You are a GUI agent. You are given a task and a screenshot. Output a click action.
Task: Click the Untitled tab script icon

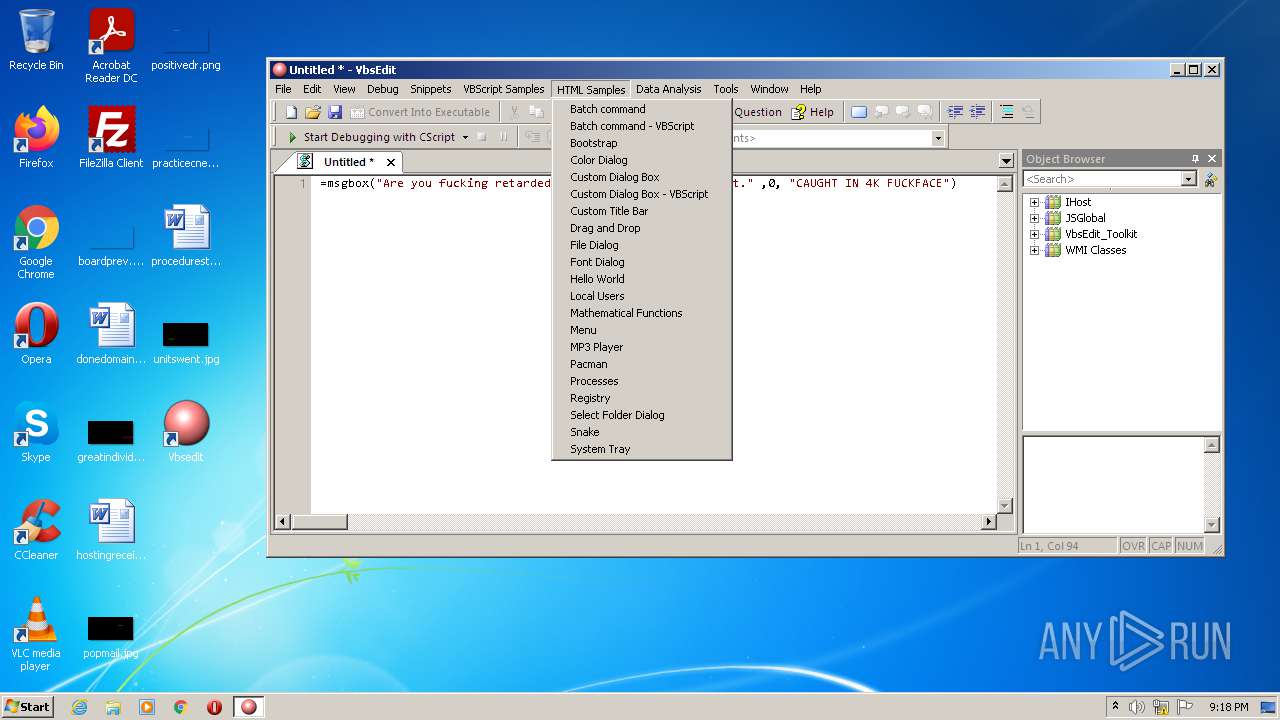tap(305, 161)
